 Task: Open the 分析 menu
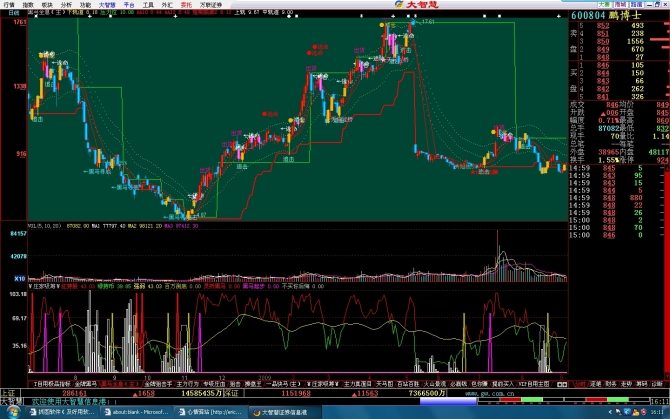[x=66, y=4]
